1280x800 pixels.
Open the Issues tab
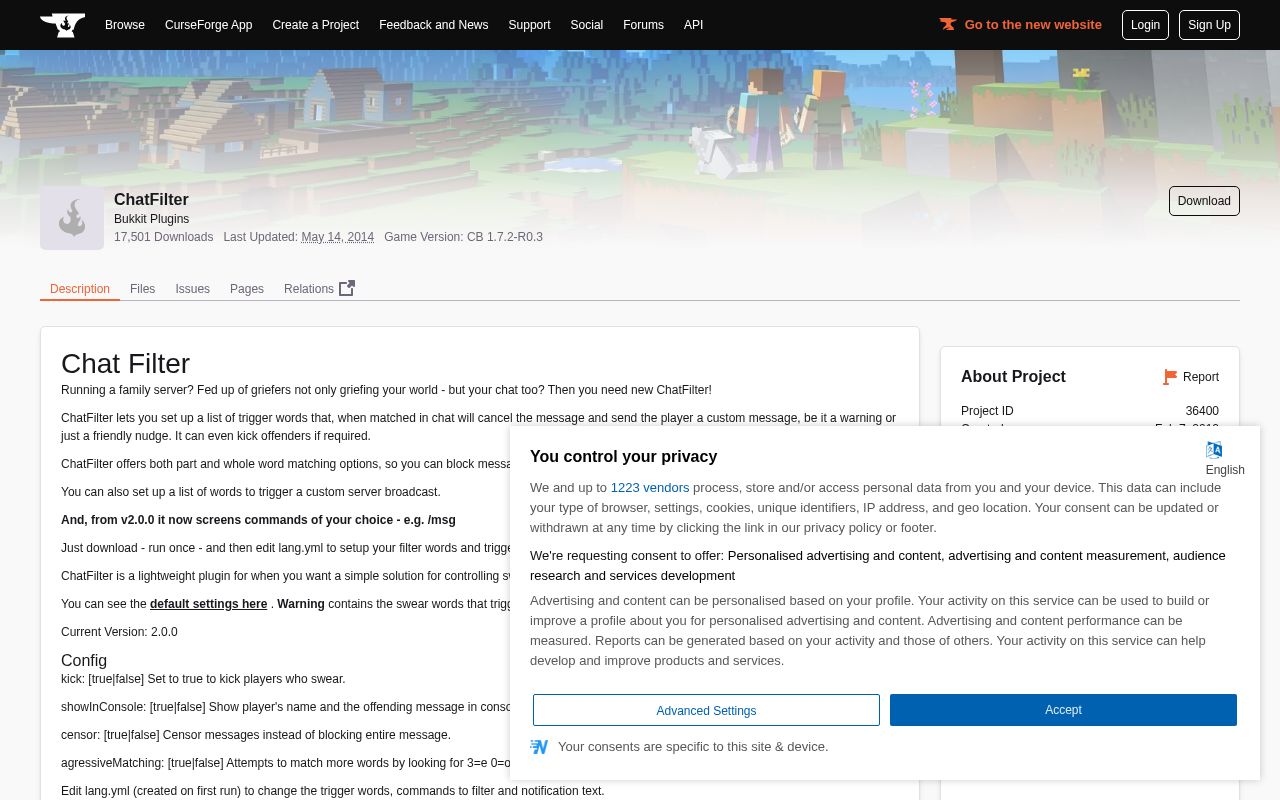[192, 289]
